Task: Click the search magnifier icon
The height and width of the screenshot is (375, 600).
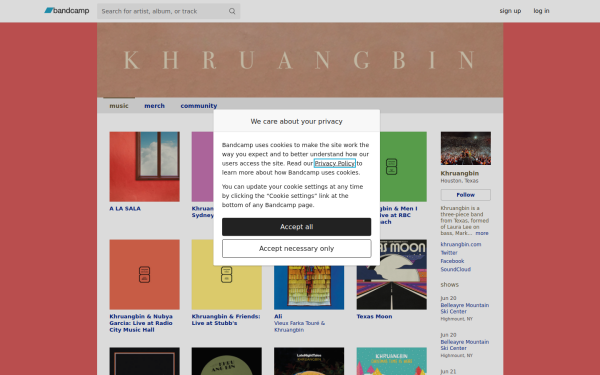Action: [x=232, y=11]
